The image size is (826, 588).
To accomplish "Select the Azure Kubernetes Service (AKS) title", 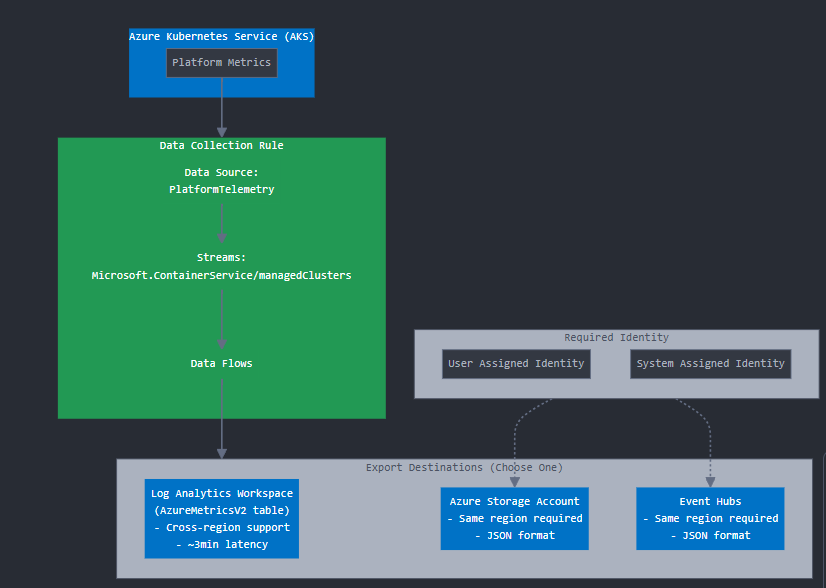I will [x=222, y=36].
